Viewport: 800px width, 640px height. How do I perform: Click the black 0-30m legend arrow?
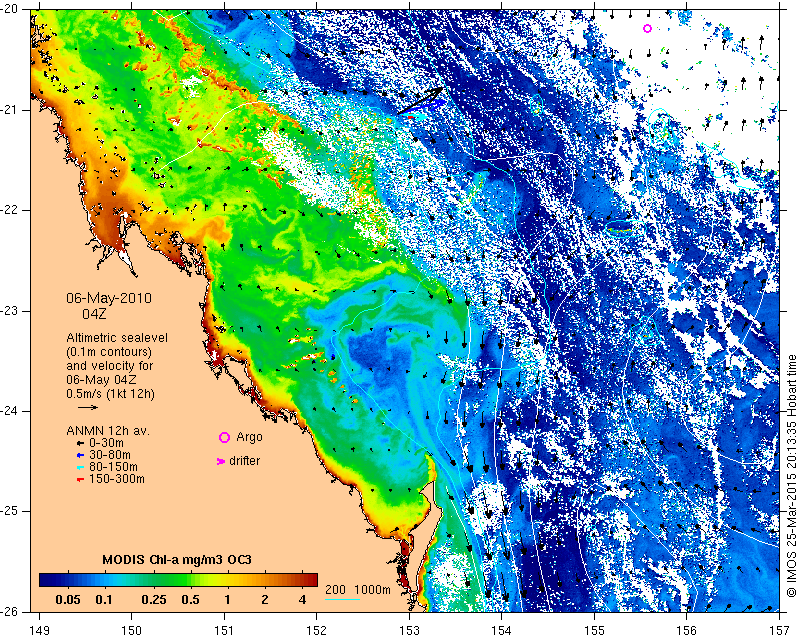click(x=80, y=444)
